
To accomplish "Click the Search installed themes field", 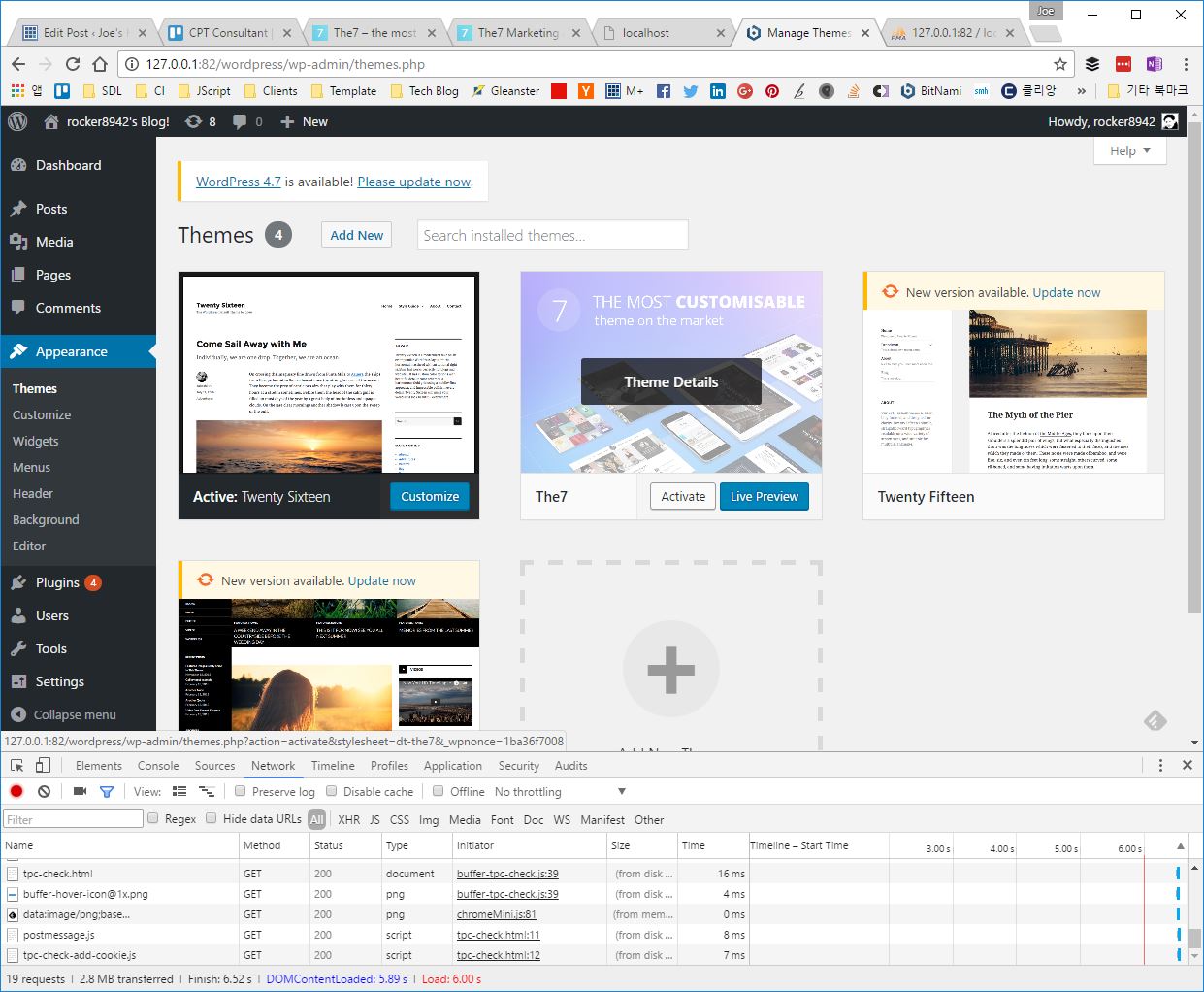I will pyautogui.click(x=553, y=235).
